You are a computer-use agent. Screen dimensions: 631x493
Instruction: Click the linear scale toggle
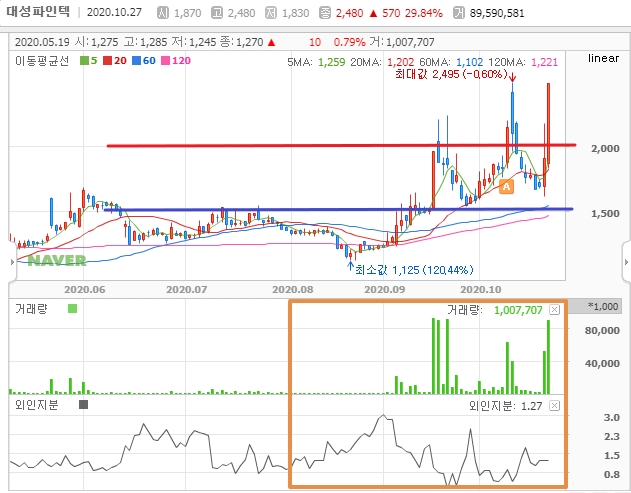[x=603, y=58]
